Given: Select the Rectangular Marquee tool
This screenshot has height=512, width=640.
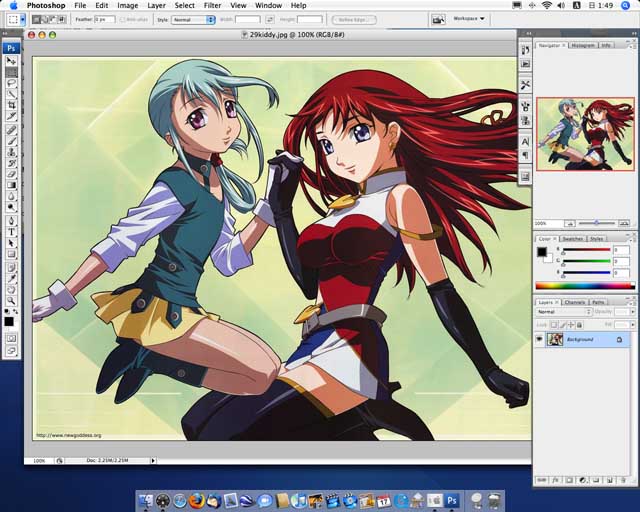Looking at the screenshot, I should tap(11, 73).
